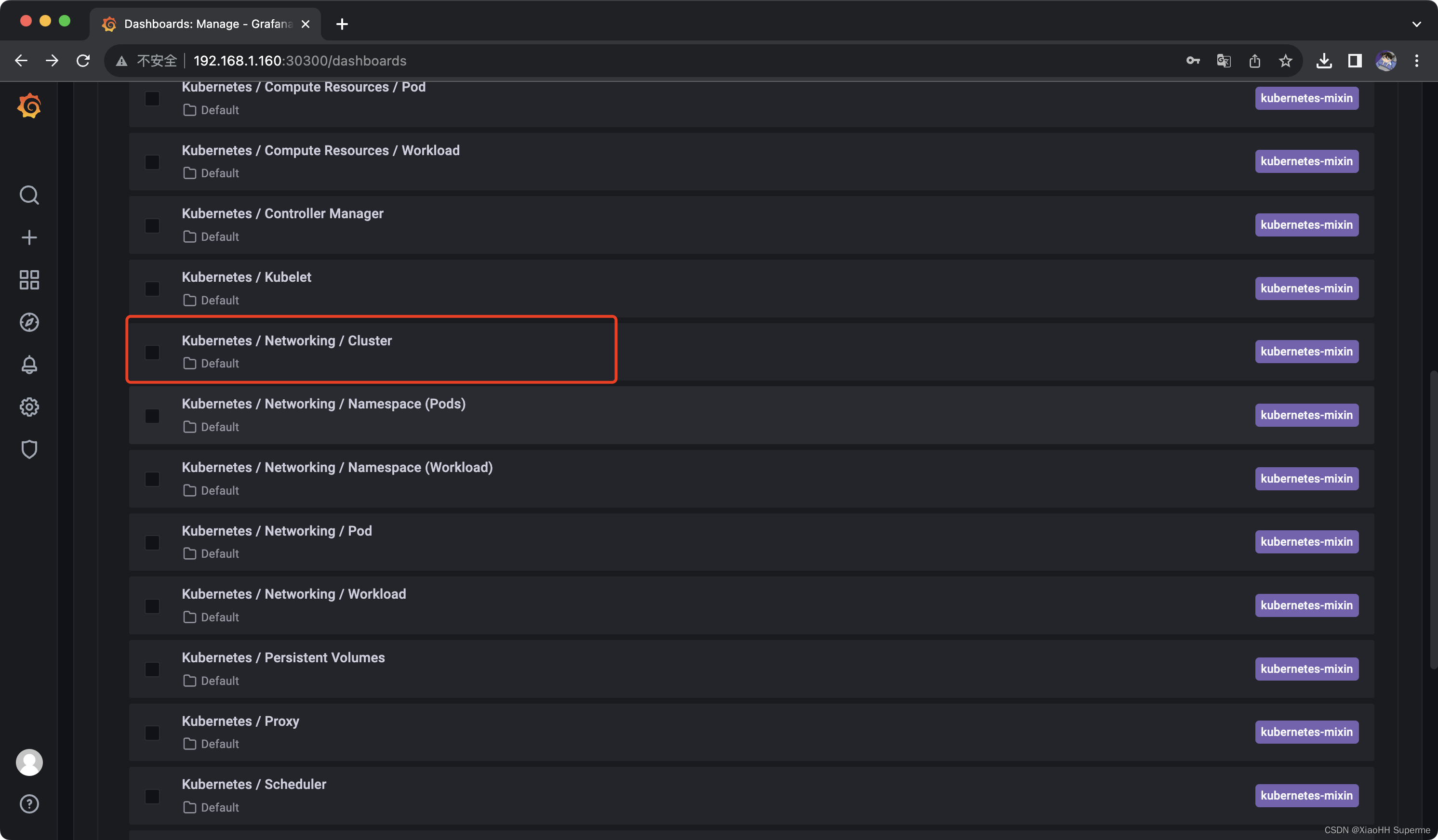Image resolution: width=1438 pixels, height=840 pixels.
Task: Click kubernetes-mixin tag on Scheduler row
Action: [x=1306, y=795]
